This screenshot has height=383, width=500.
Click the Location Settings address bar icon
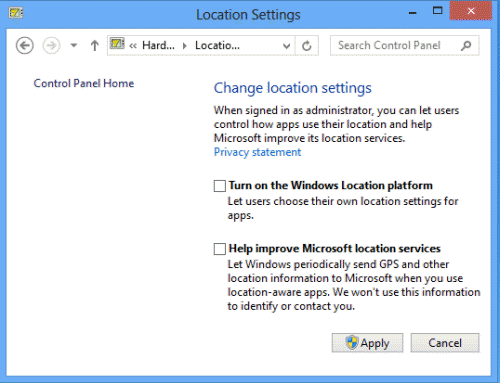pos(117,44)
